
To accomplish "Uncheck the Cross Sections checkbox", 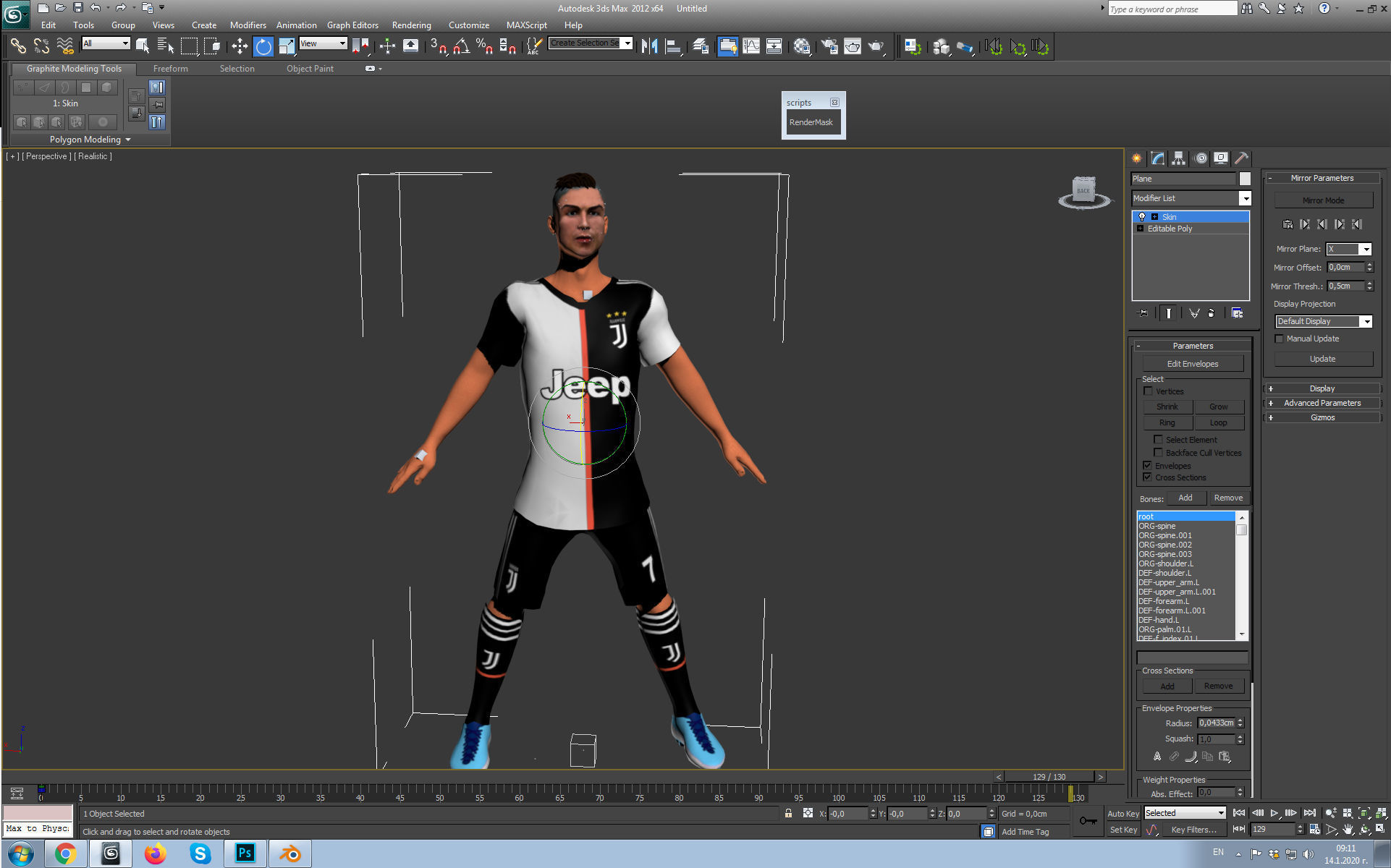I will [1147, 477].
